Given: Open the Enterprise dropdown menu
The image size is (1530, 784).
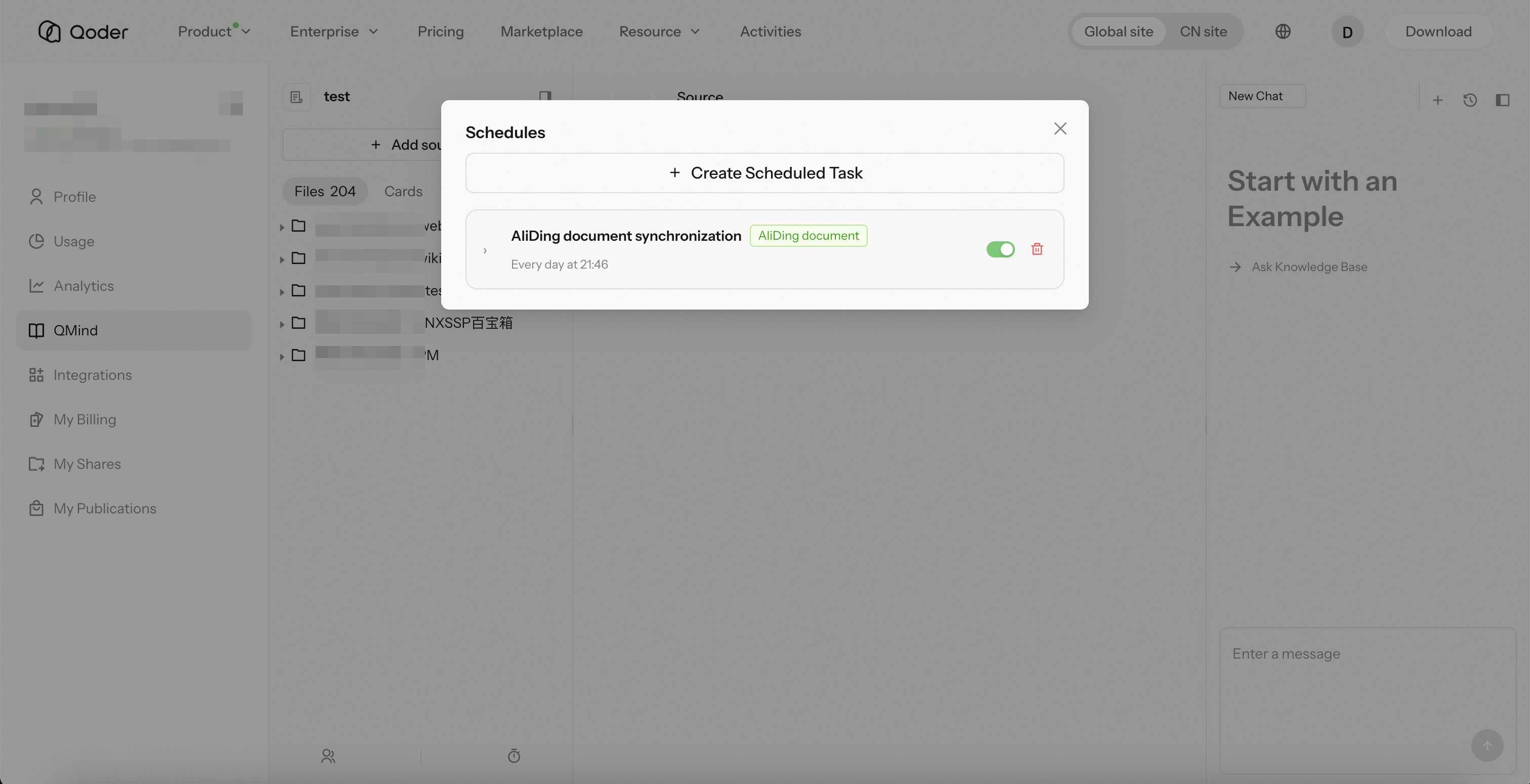Looking at the screenshot, I should 334,31.
